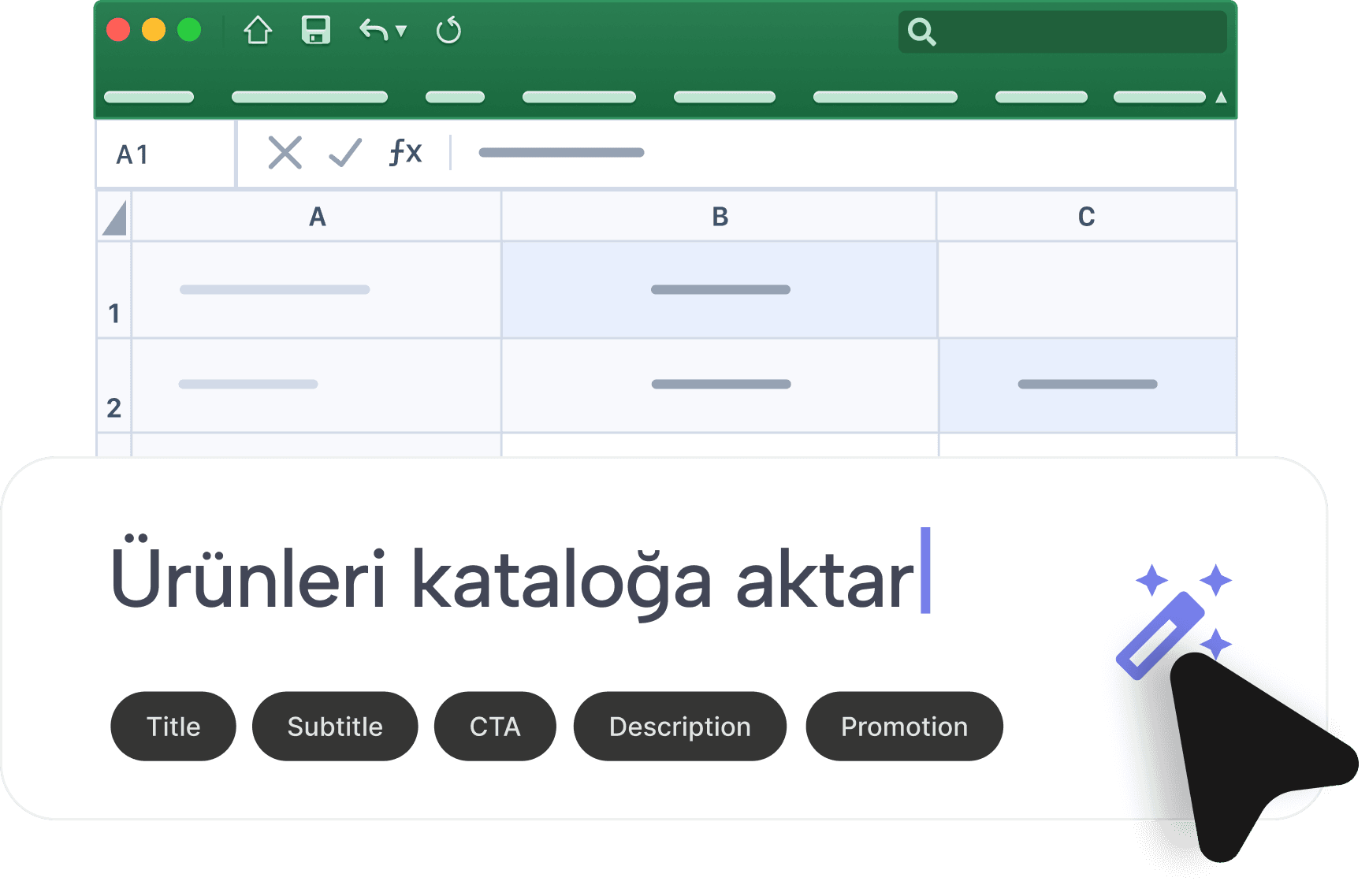Select column B header
Screen dimensions: 1369x896
click(720, 217)
